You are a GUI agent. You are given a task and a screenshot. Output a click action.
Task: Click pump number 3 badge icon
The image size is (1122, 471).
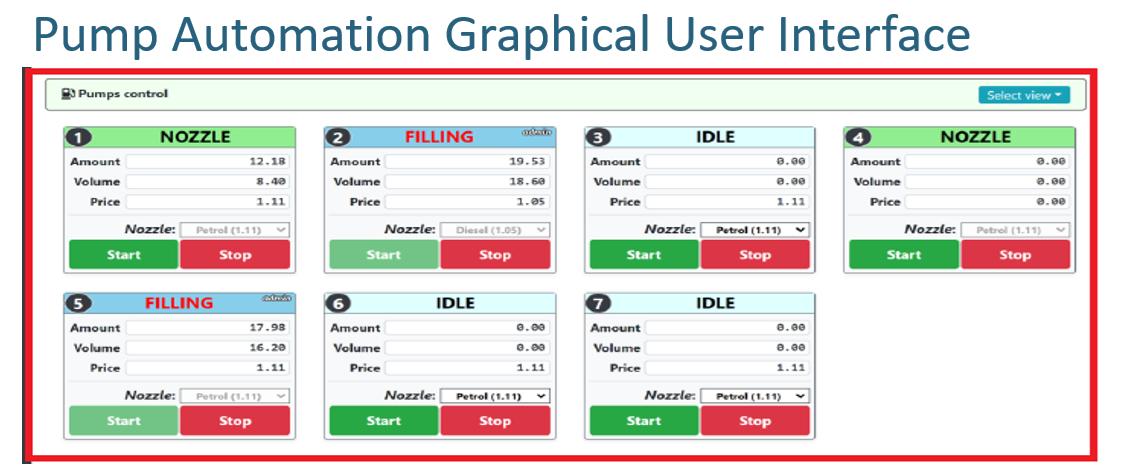pyautogui.click(x=598, y=138)
